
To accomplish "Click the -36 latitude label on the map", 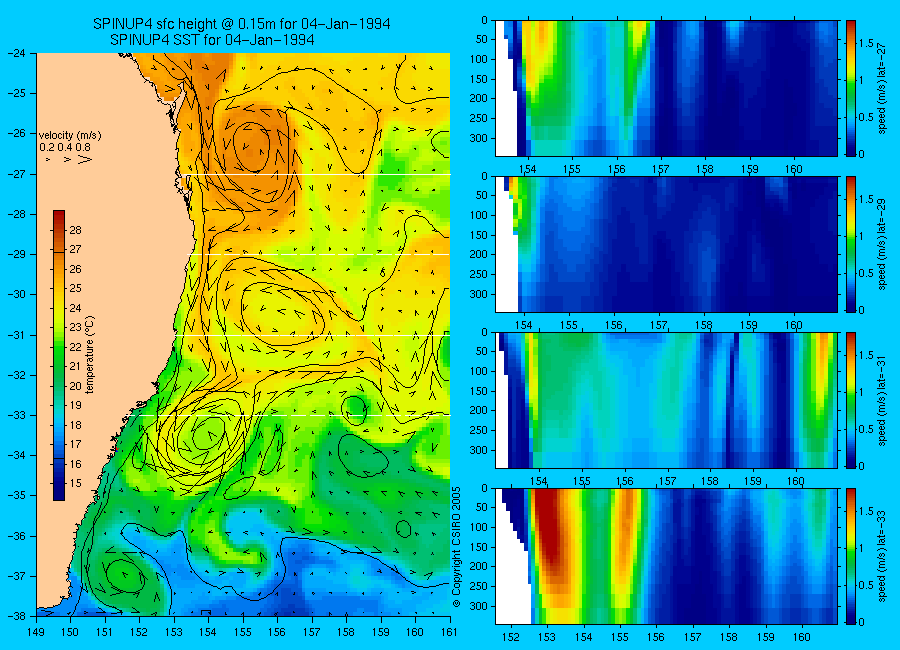I will [x=16, y=536].
